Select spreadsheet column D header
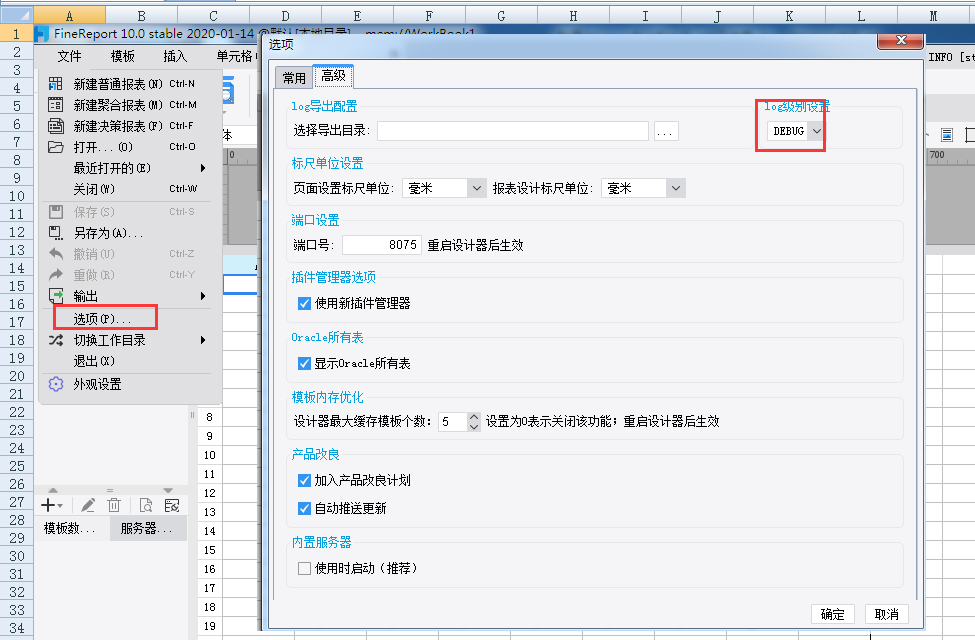975x640 pixels. tap(285, 16)
